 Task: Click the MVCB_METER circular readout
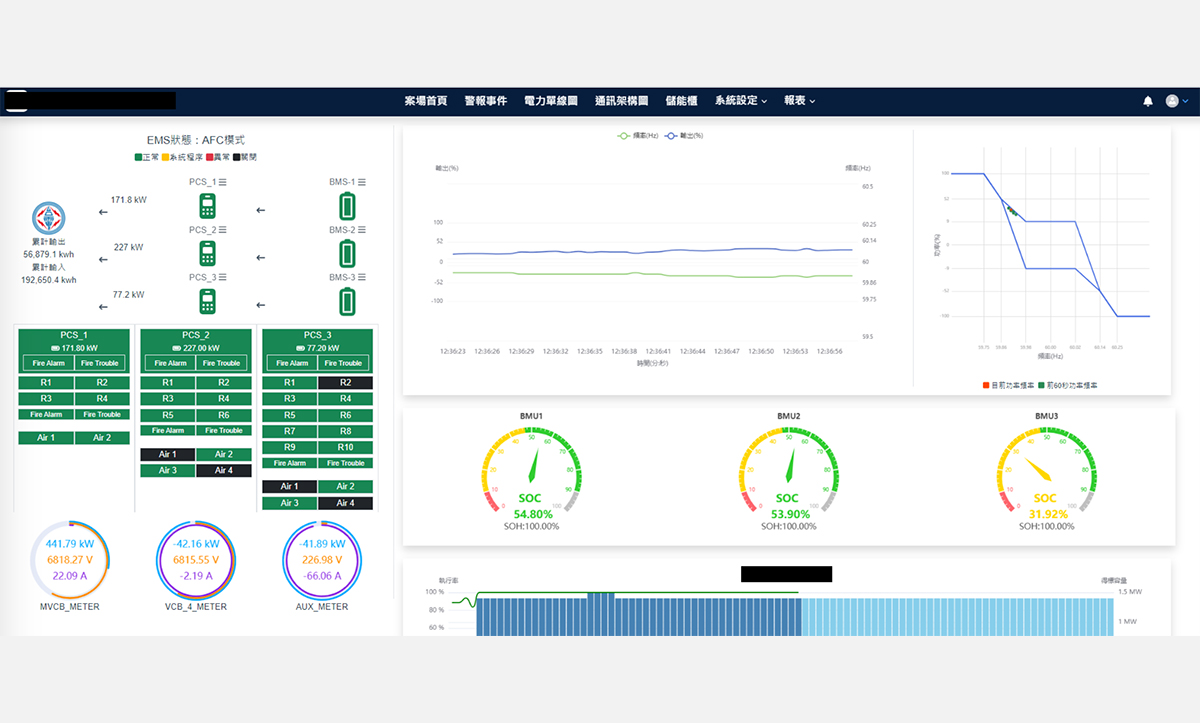pos(72,560)
